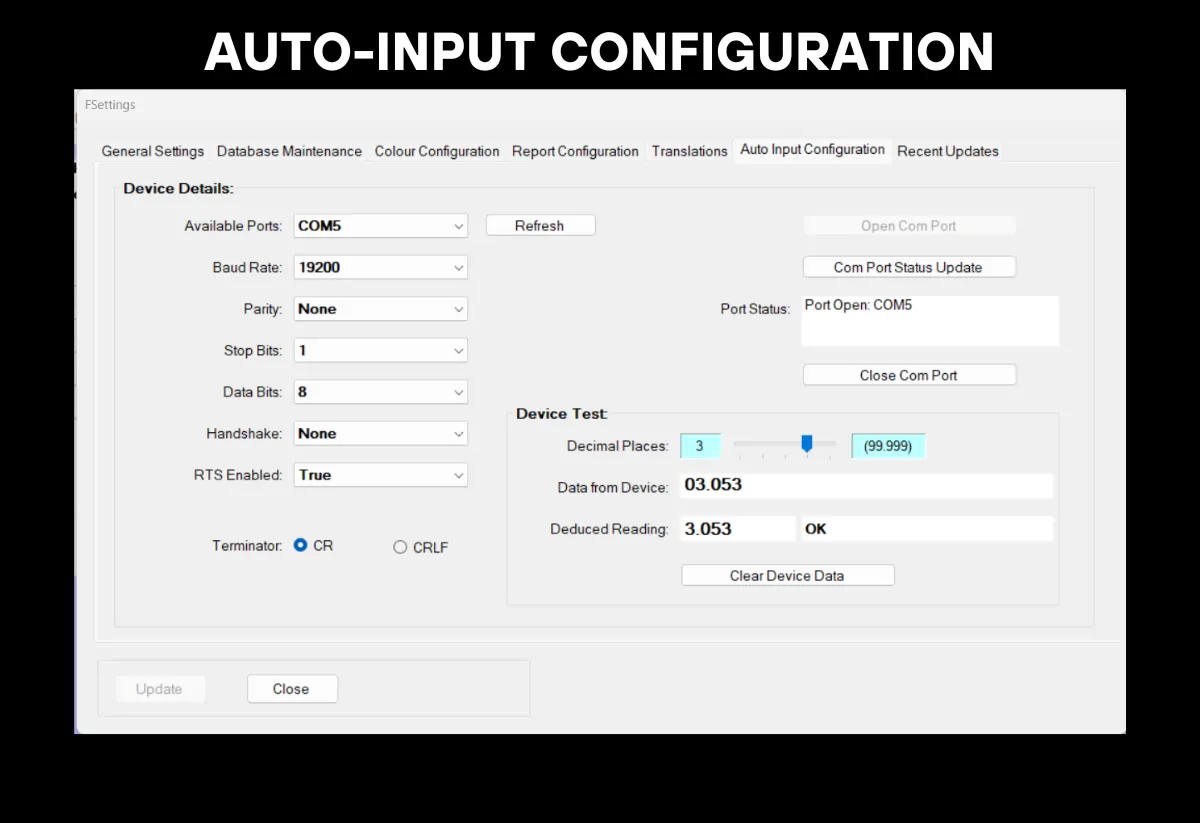Click Com Port Status Update

(909, 266)
